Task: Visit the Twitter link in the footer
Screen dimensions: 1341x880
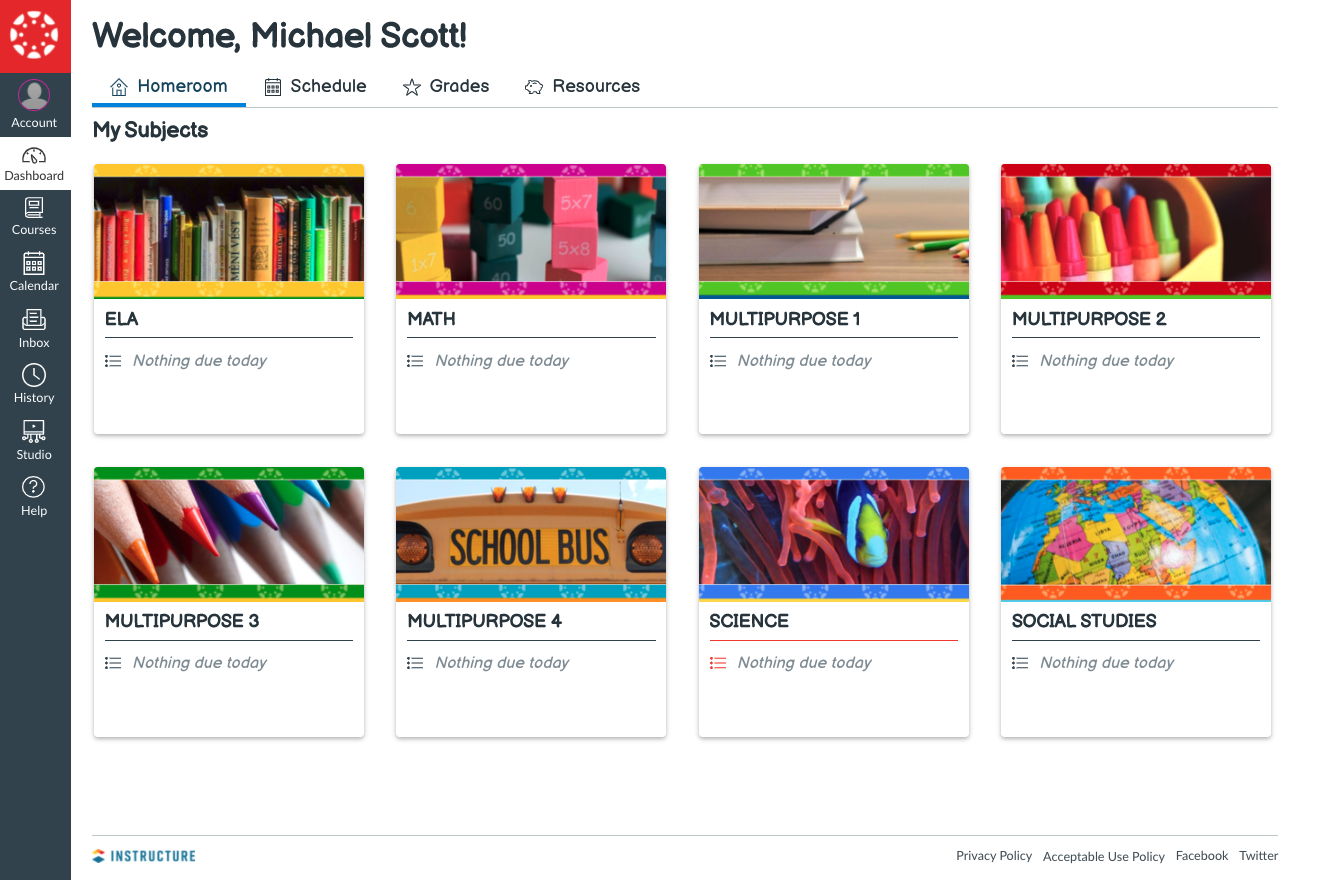Action: tap(1258, 855)
